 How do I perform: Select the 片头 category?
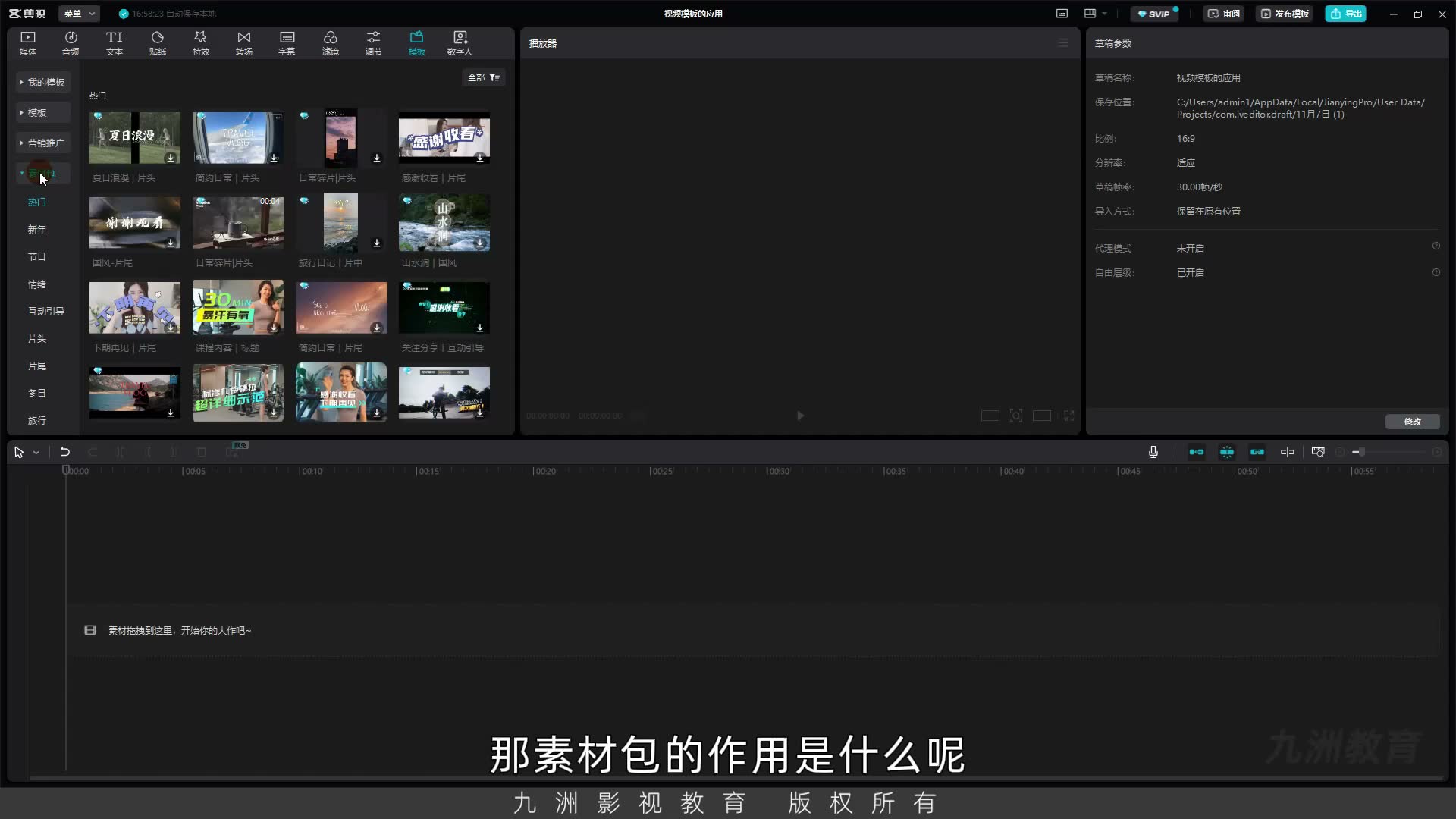(x=37, y=338)
